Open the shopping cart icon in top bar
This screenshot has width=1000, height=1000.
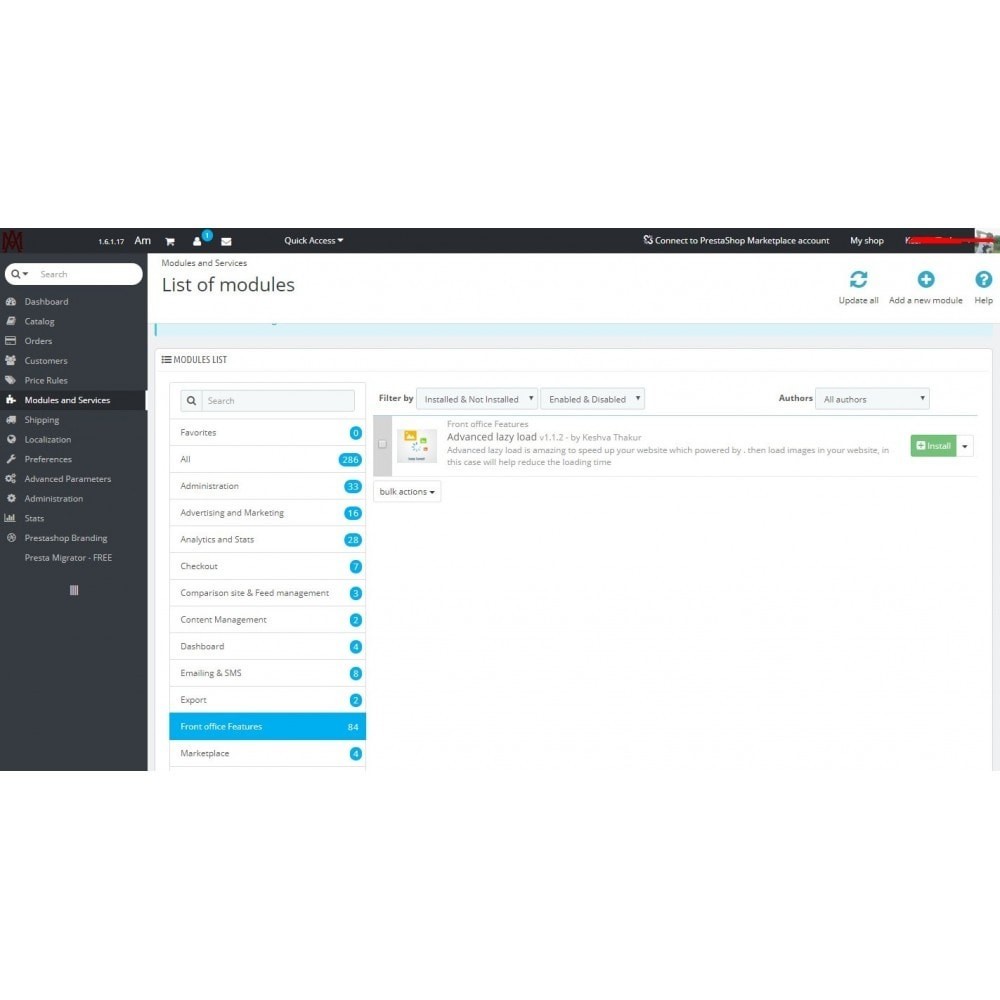[x=170, y=241]
